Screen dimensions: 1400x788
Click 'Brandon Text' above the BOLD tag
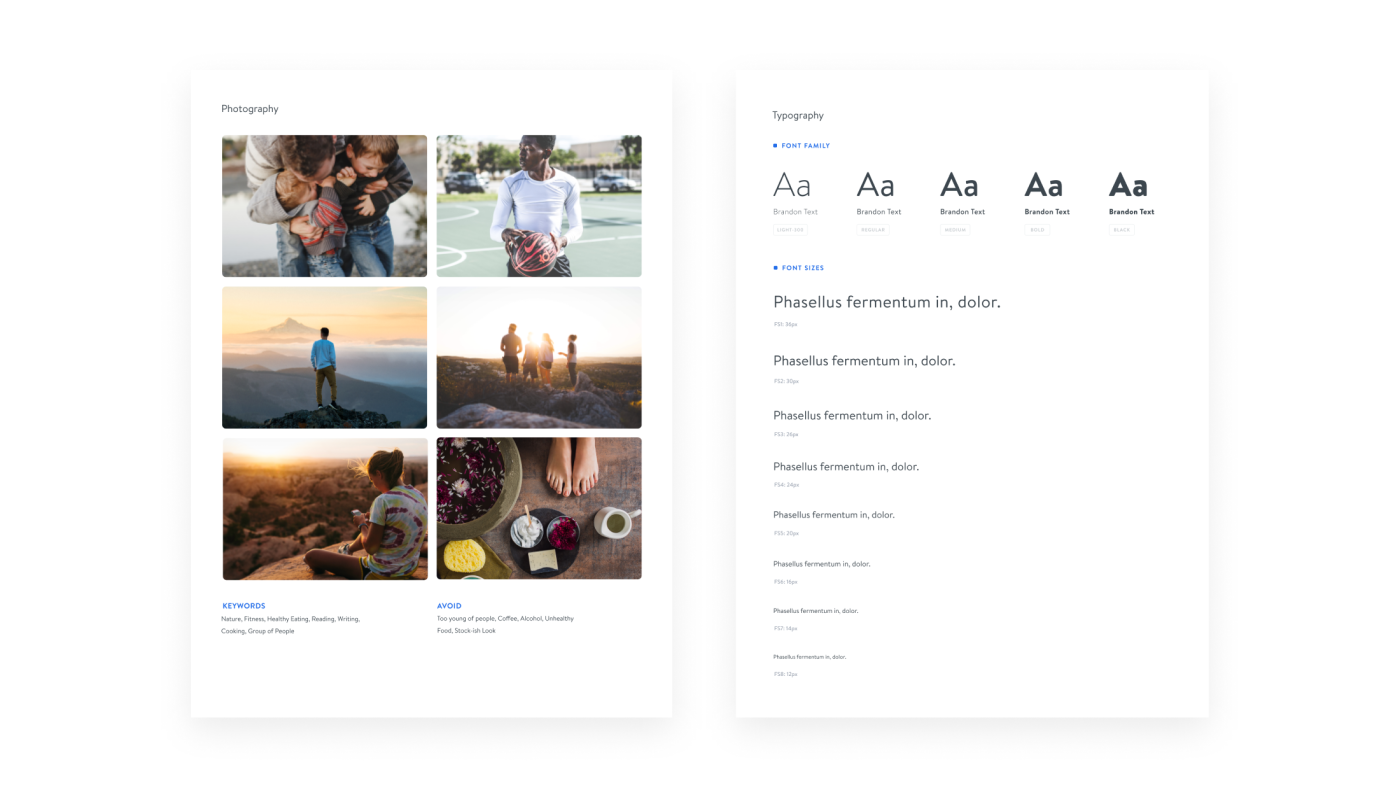1047,212
